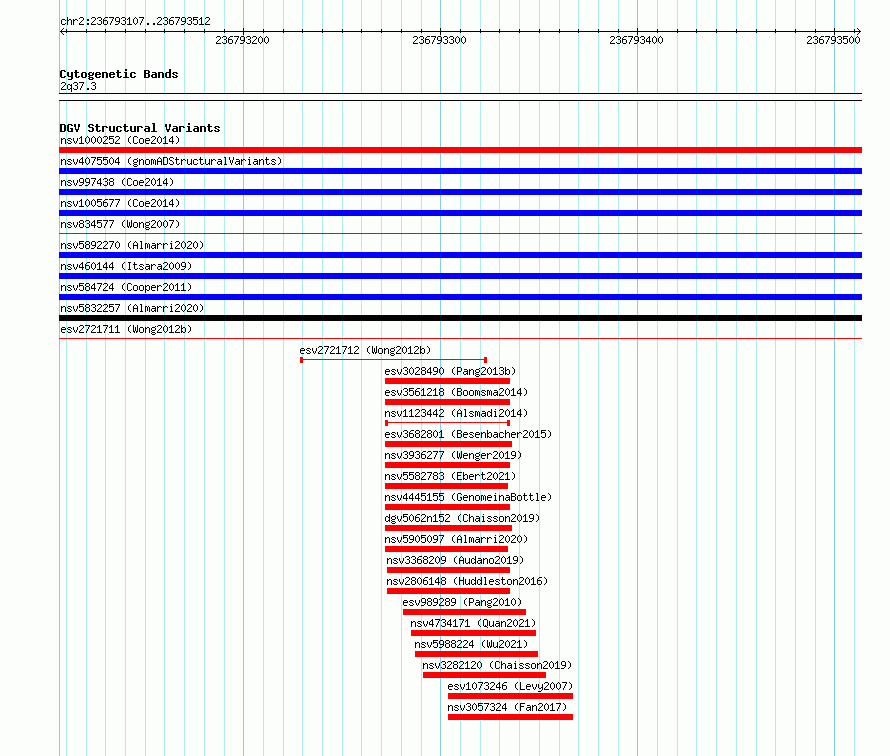
Task: Click esv2721712 (Wong2012b) label
Action: tap(365, 350)
